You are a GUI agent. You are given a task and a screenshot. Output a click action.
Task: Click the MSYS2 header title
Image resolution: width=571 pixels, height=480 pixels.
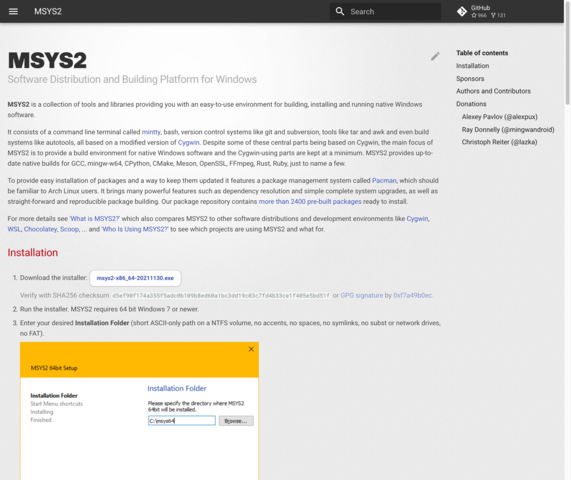tap(48, 11)
